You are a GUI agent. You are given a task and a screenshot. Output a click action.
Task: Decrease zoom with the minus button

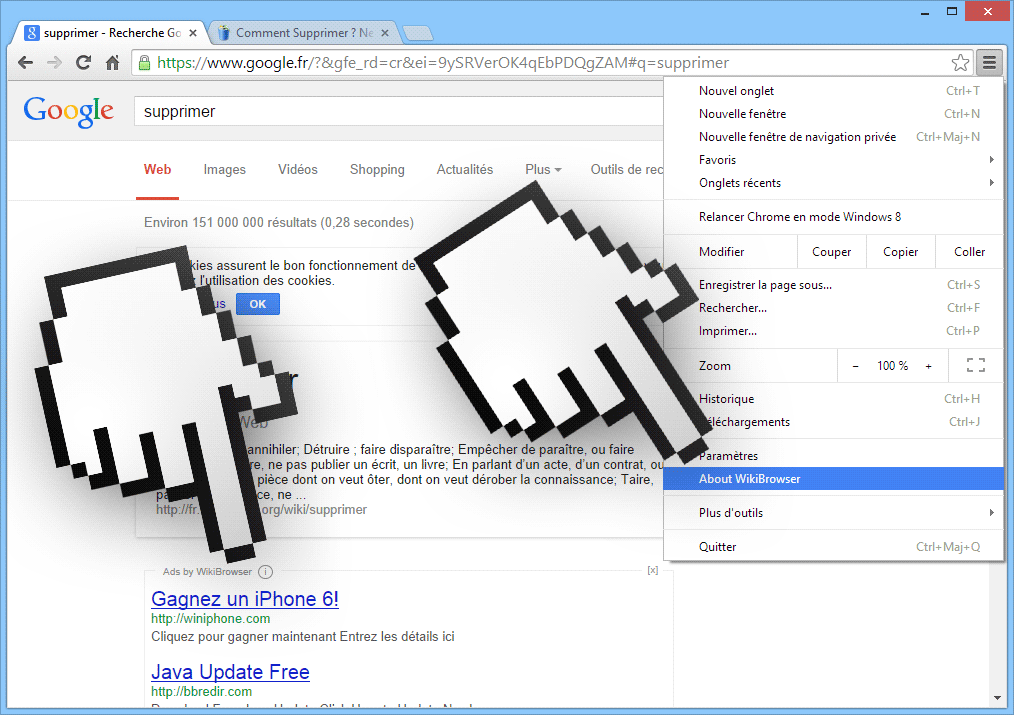855,366
